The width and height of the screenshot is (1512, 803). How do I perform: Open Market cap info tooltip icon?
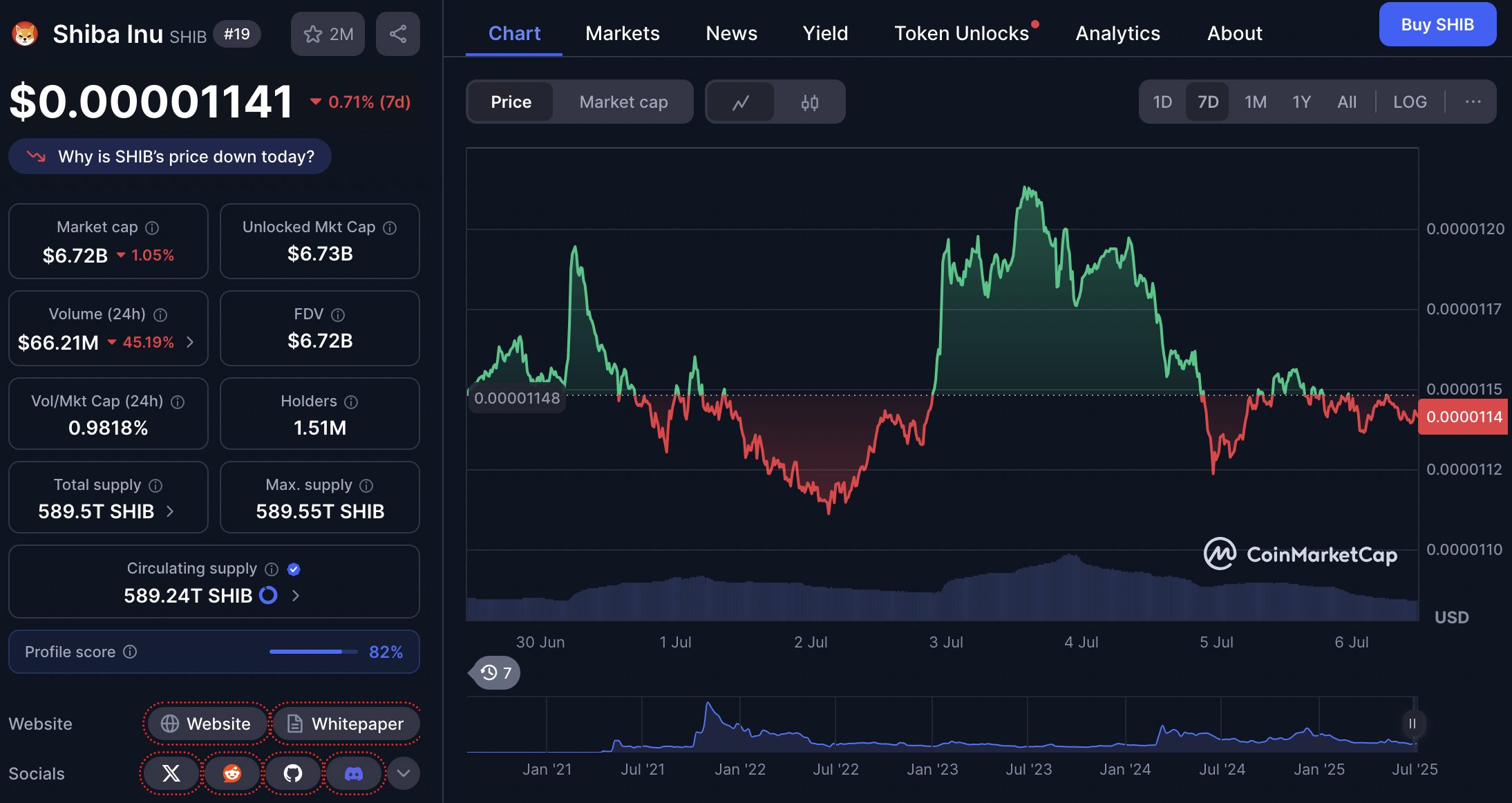click(152, 227)
